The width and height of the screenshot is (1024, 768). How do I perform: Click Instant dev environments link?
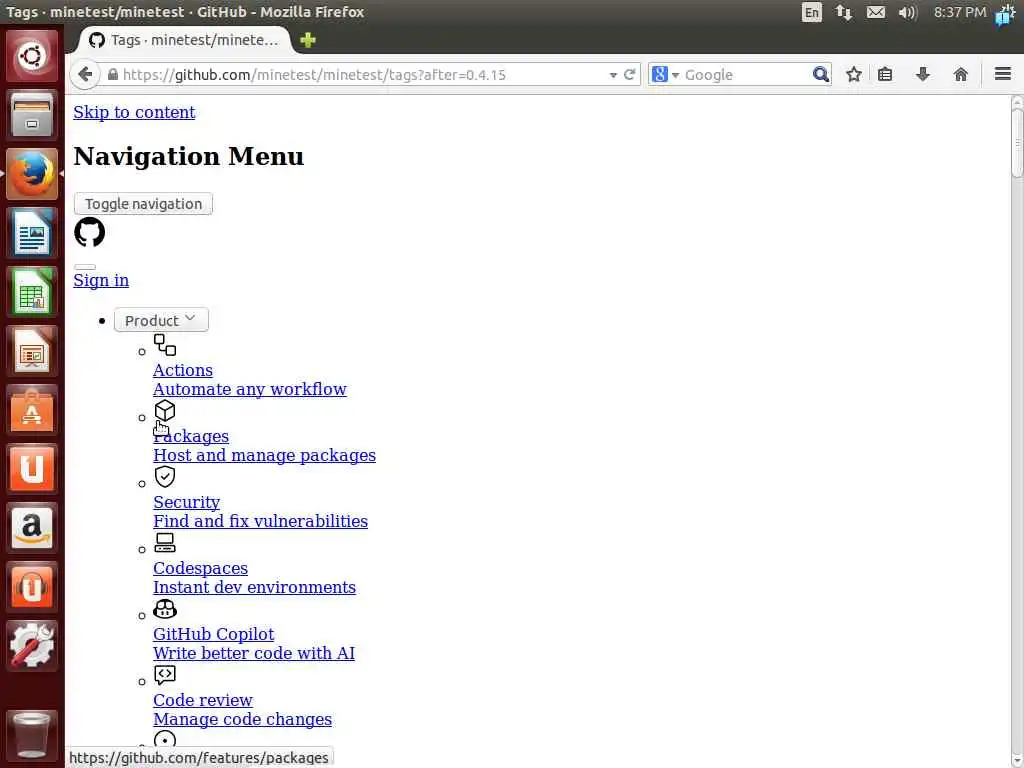click(x=254, y=587)
